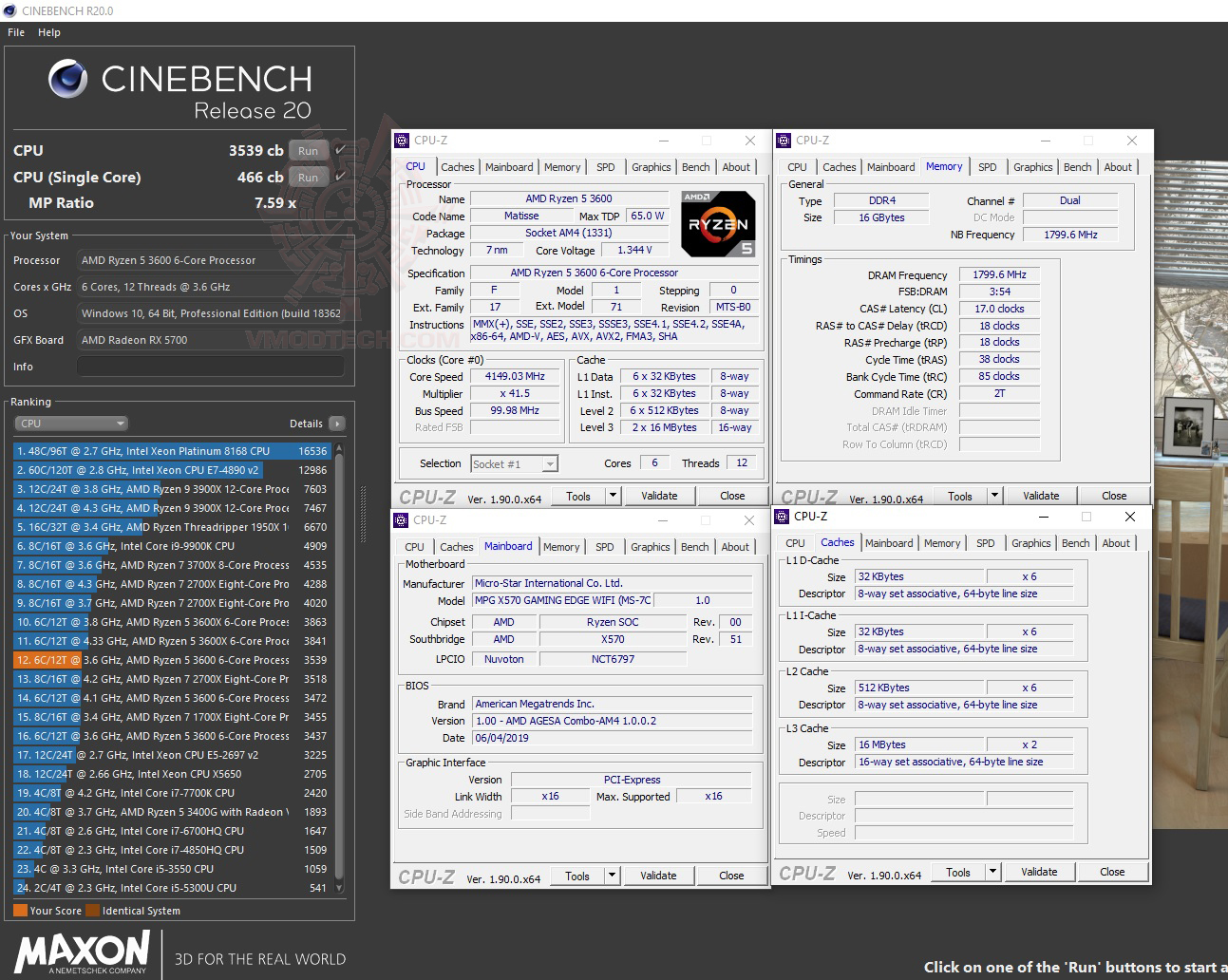Switch to the Bench tab in the CPU-Z window showing the Ryzen logo

pyautogui.click(x=696, y=167)
